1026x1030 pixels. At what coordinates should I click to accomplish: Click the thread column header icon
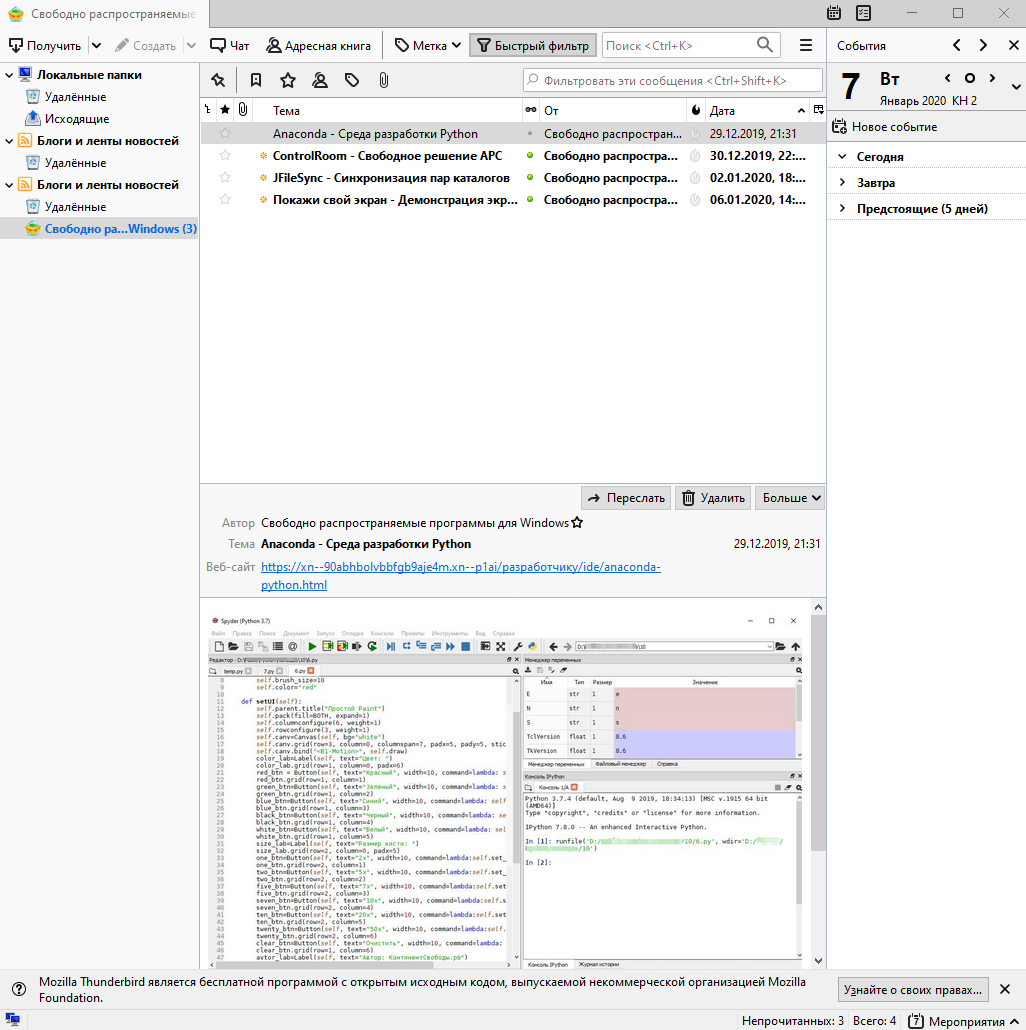coord(208,110)
